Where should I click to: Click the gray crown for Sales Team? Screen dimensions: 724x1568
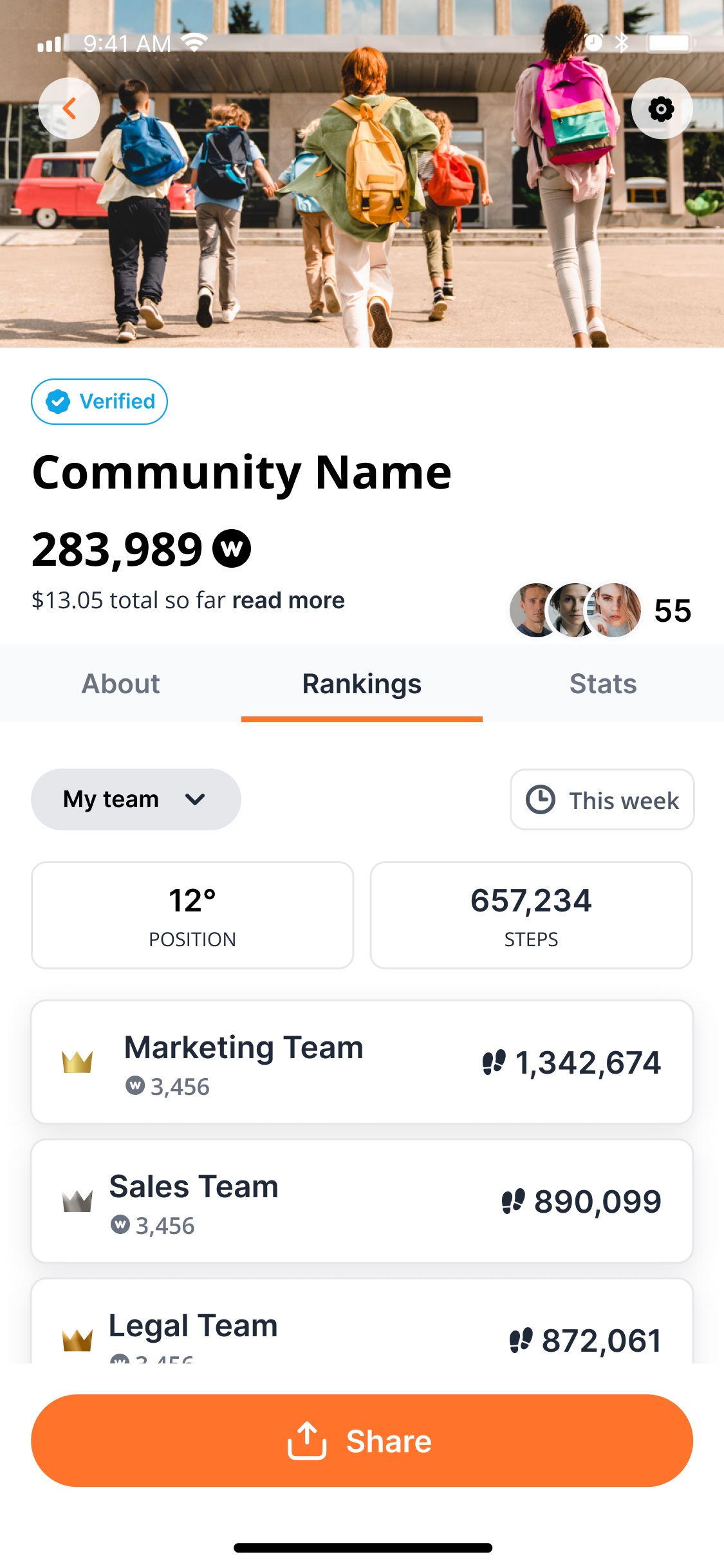point(77,1200)
